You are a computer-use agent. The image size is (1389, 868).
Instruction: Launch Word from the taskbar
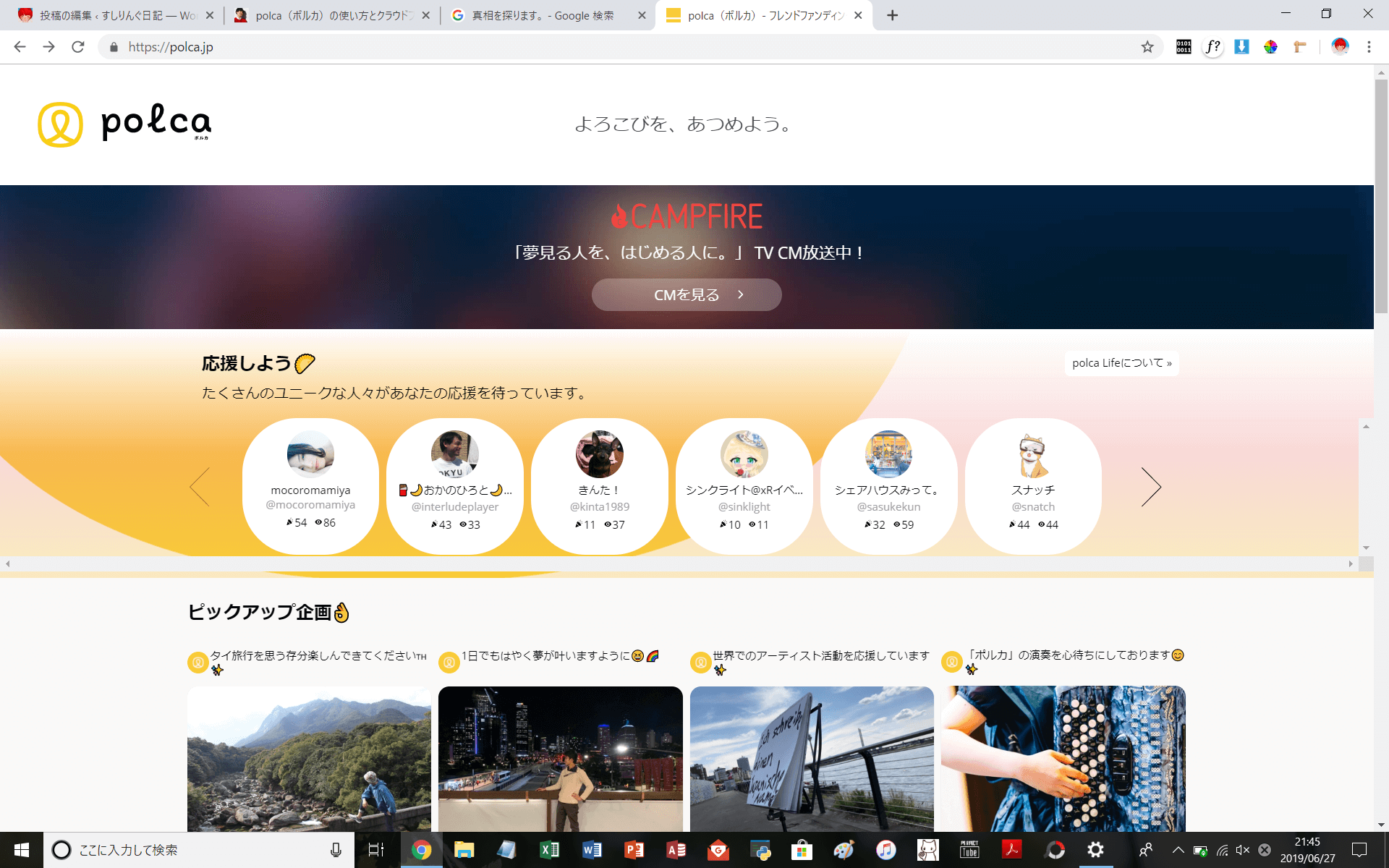coord(592,850)
